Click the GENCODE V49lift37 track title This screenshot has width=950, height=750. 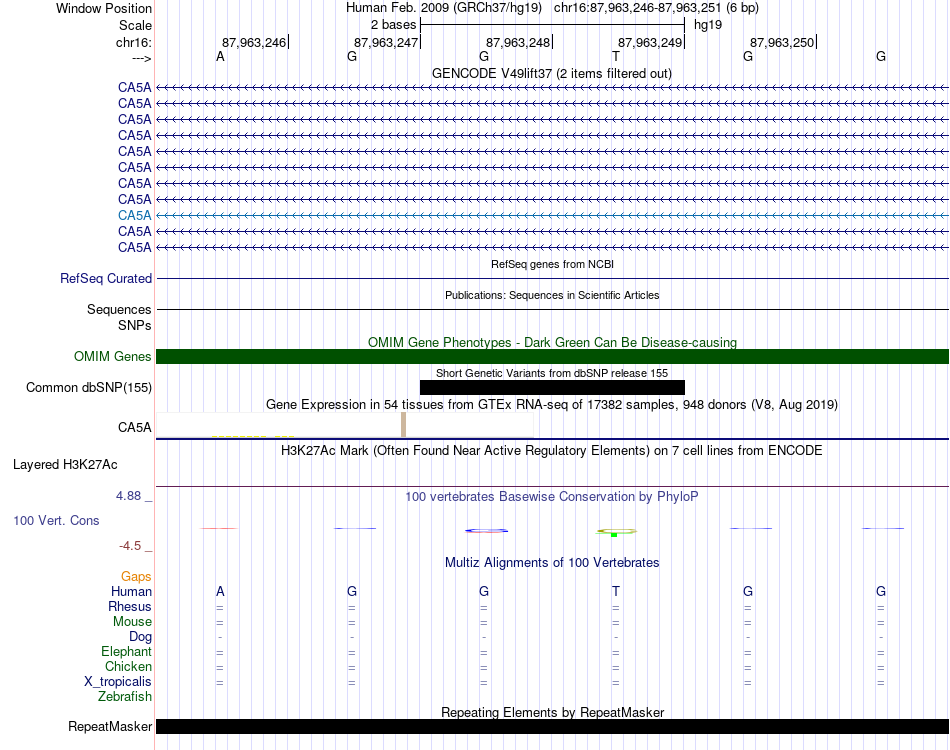pos(552,73)
